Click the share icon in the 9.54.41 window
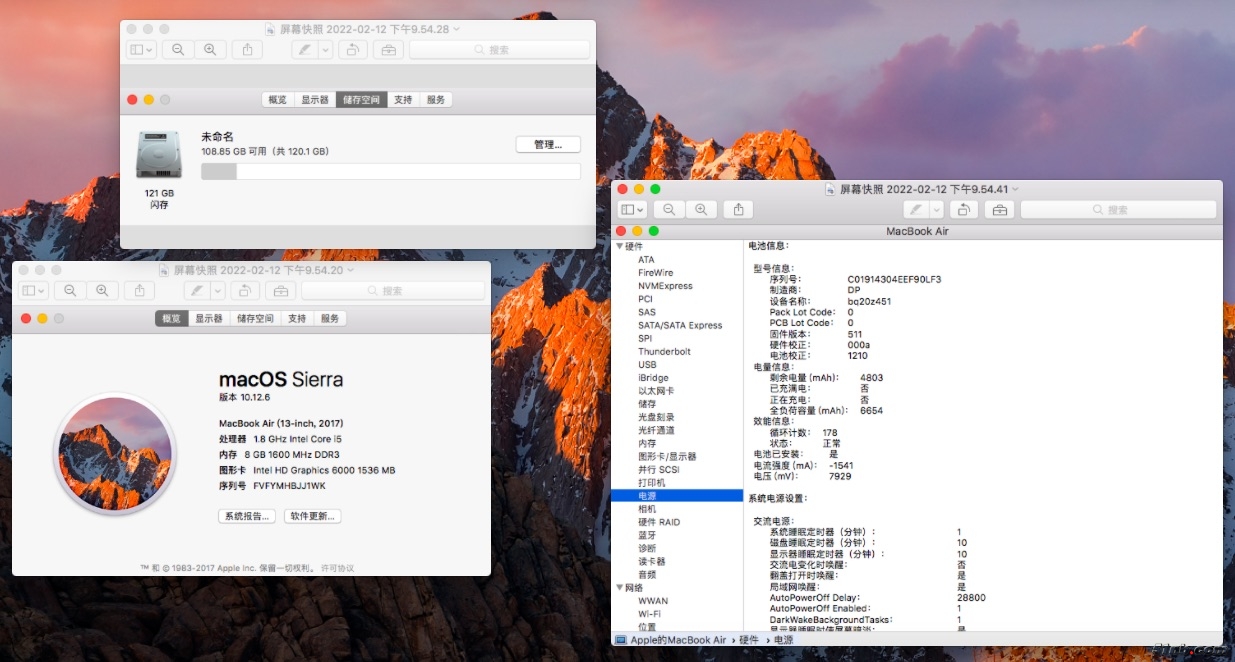This screenshot has width=1235, height=662. pyautogui.click(x=738, y=209)
